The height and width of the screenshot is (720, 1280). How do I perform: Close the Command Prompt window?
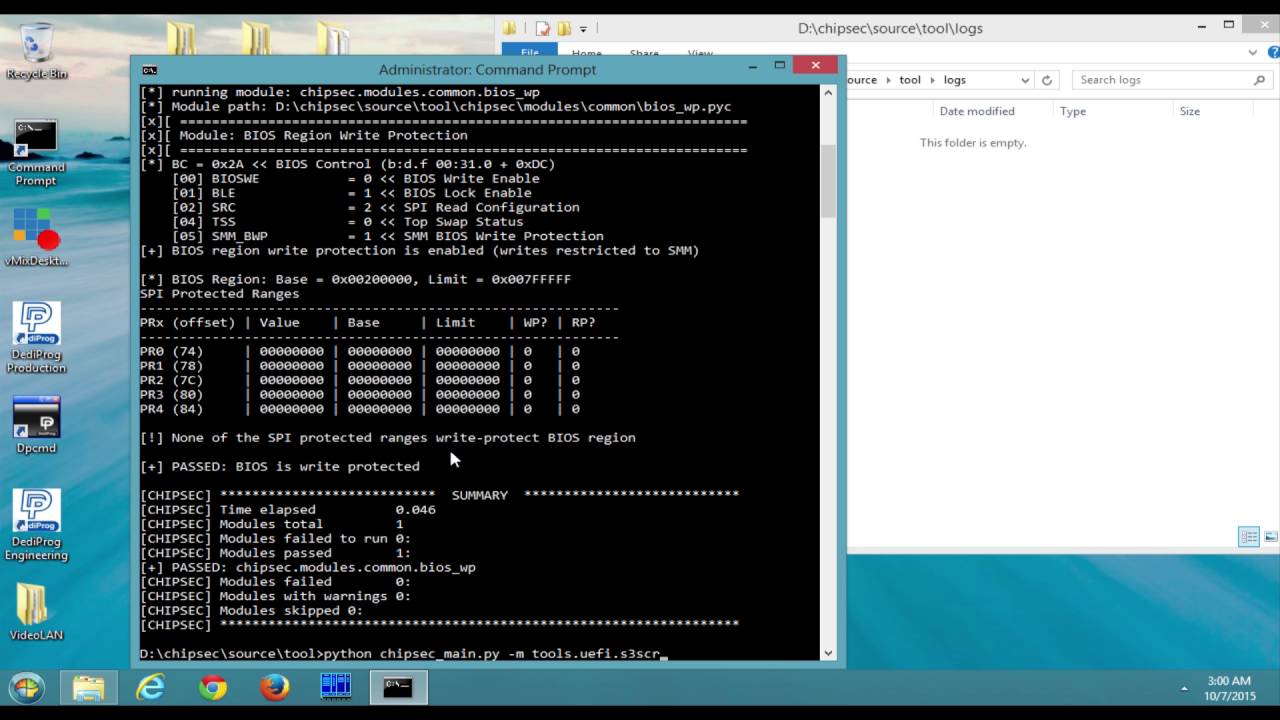(x=815, y=66)
